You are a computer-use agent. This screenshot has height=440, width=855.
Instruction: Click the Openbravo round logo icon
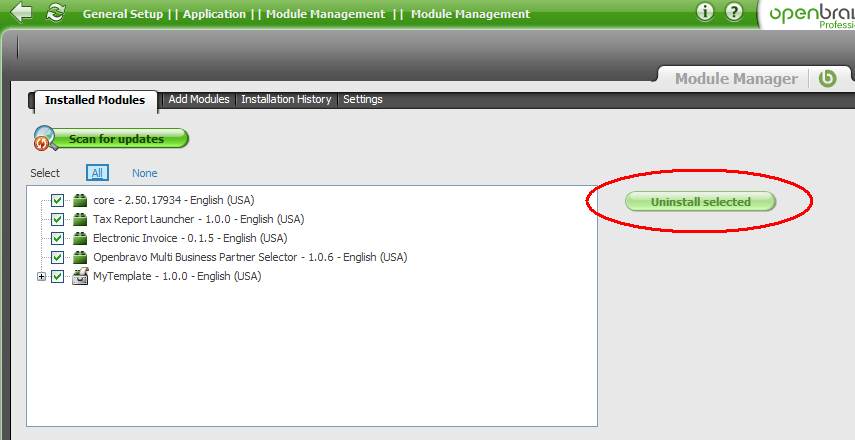pyautogui.click(x=827, y=79)
